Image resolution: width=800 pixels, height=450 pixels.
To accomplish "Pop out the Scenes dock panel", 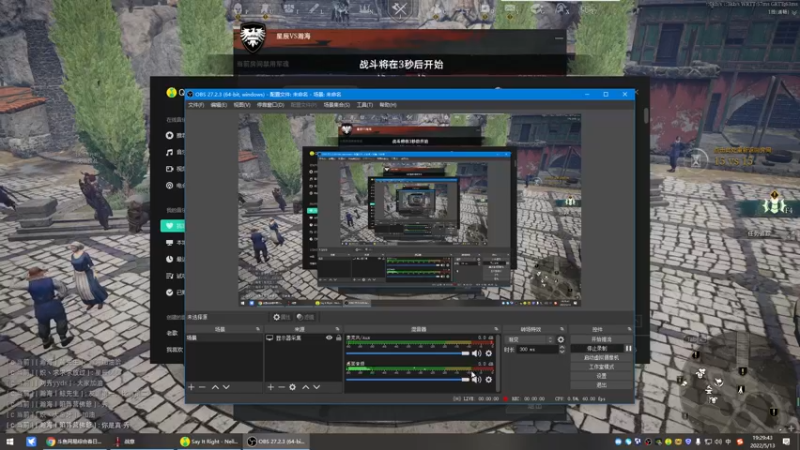I will [x=258, y=329].
